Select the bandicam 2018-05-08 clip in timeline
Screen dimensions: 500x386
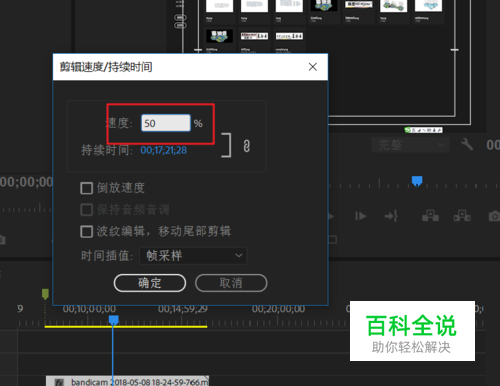[127, 381]
